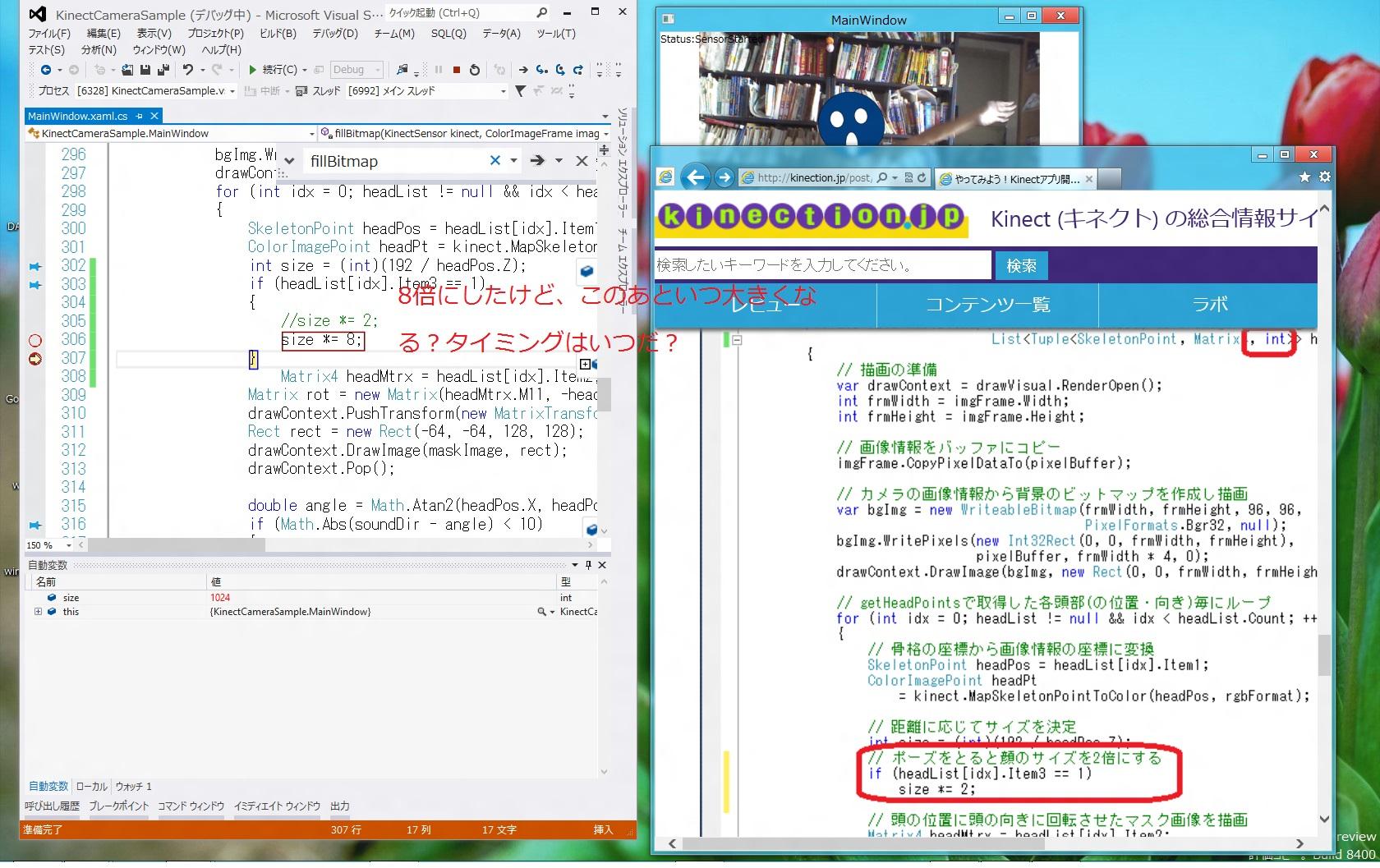This screenshot has height=868, width=1380.
Task: Go back in Internet Explorer
Action: tap(695, 177)
